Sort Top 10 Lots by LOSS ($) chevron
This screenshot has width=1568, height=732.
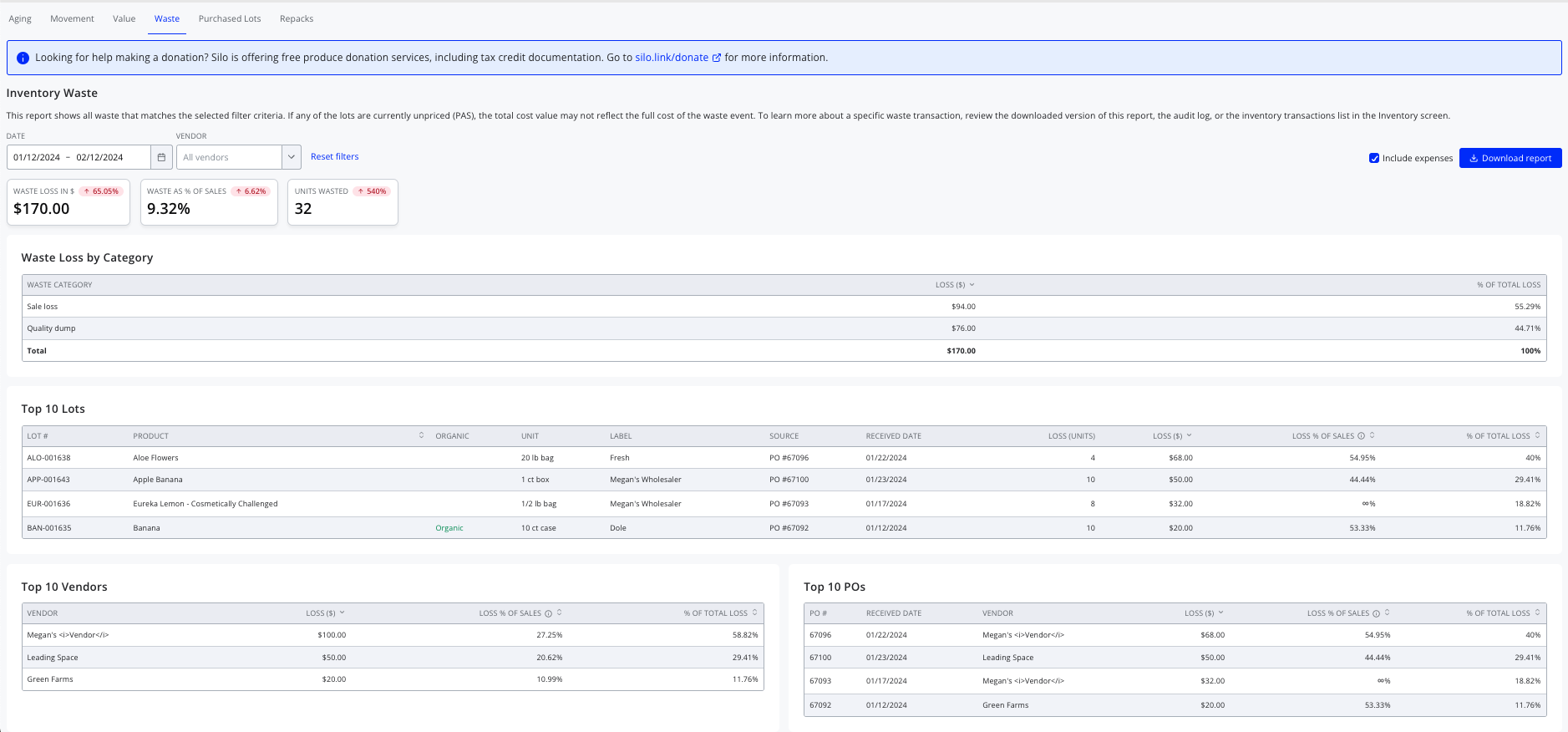[x=1189, y=435]
